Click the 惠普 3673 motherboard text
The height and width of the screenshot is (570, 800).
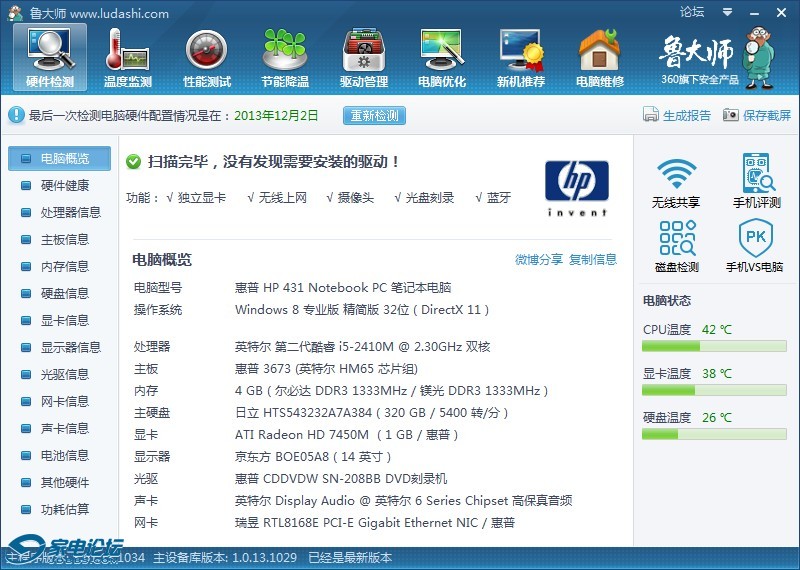tap(327, 369)
